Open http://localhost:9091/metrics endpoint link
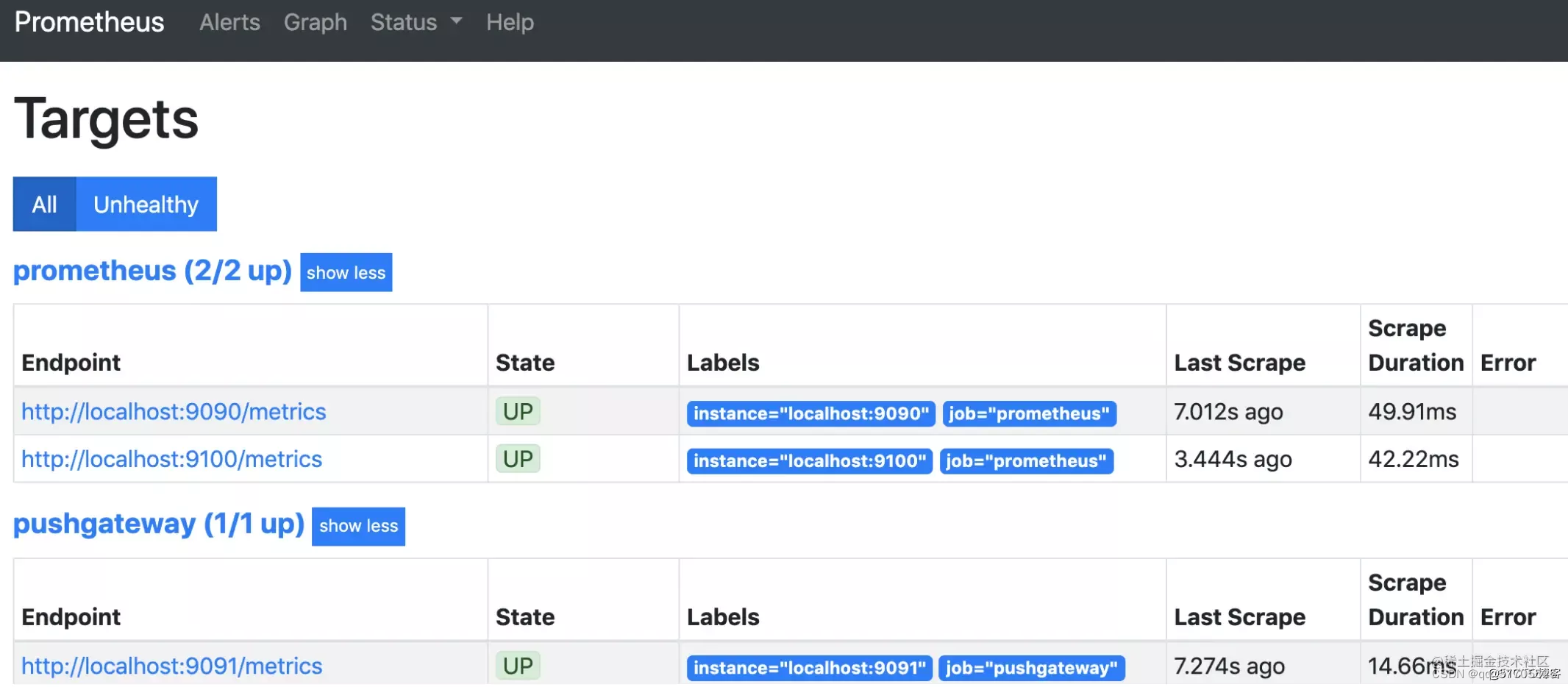The height and width of the screenshot is (687, 1568). click(171, 666)
